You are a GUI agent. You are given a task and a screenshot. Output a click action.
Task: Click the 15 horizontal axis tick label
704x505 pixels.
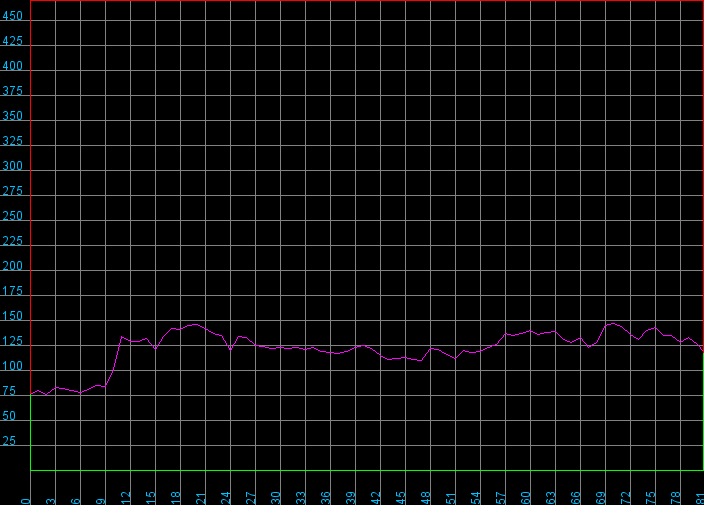pos(151,498)
